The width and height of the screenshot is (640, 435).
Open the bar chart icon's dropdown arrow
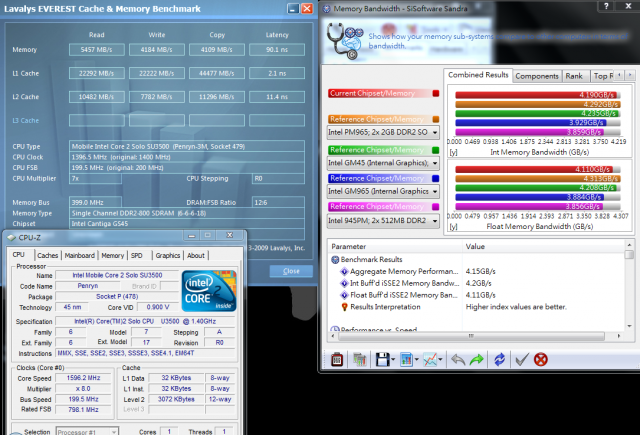pos(417,360)
